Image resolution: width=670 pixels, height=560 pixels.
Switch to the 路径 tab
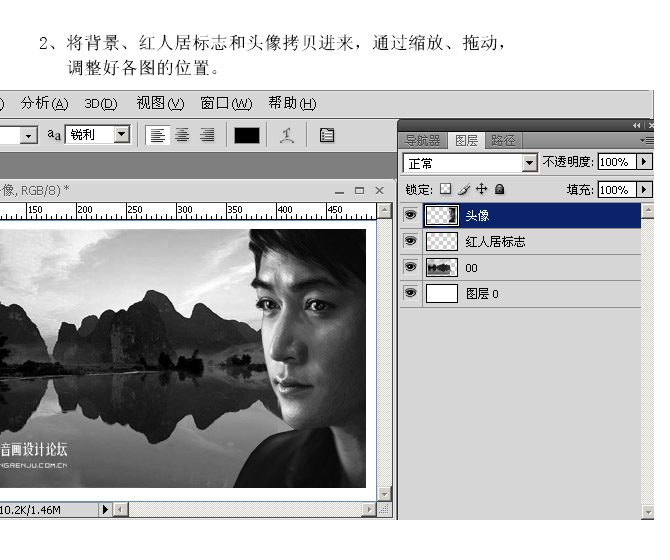click(503, 141)
